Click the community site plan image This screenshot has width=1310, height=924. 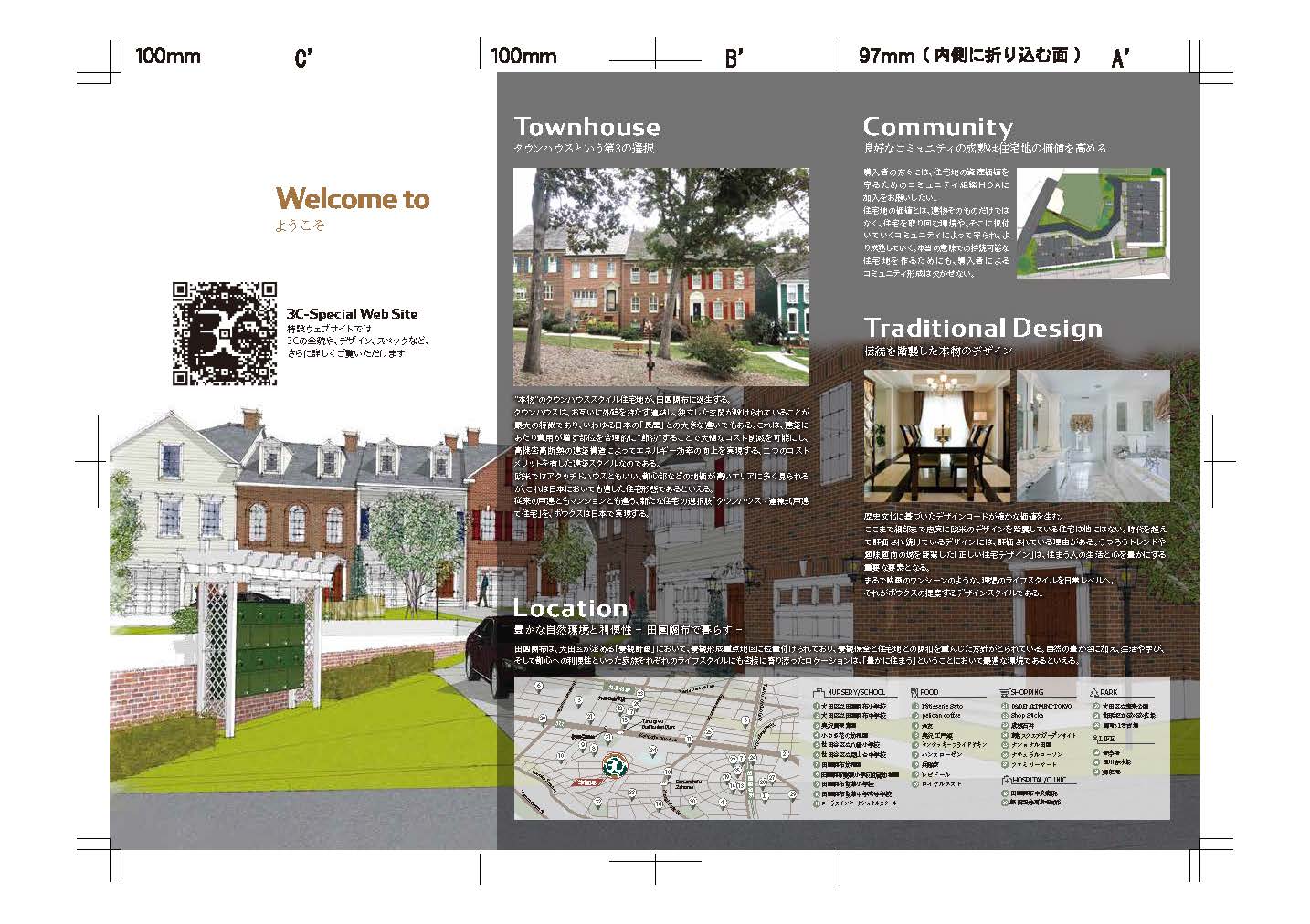(x=1094, y=226)
